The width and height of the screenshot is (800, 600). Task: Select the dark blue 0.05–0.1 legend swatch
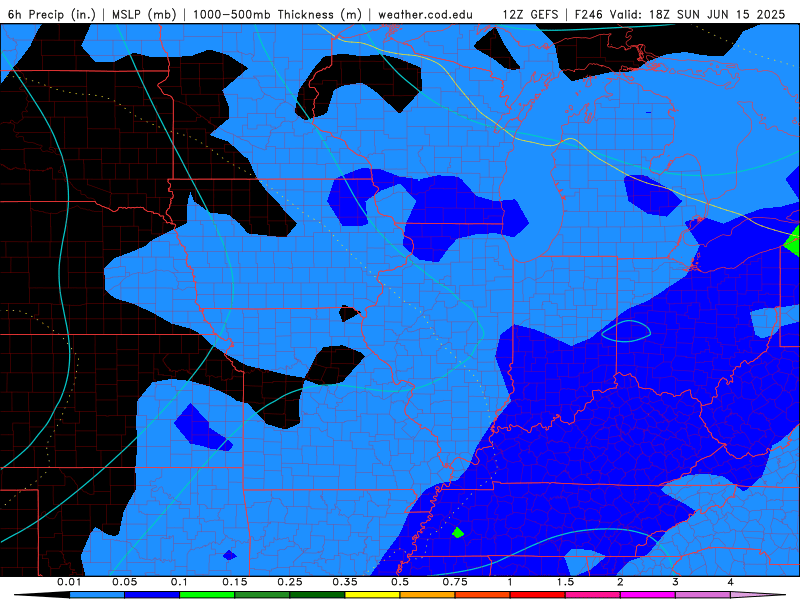[x=152, y=595]
